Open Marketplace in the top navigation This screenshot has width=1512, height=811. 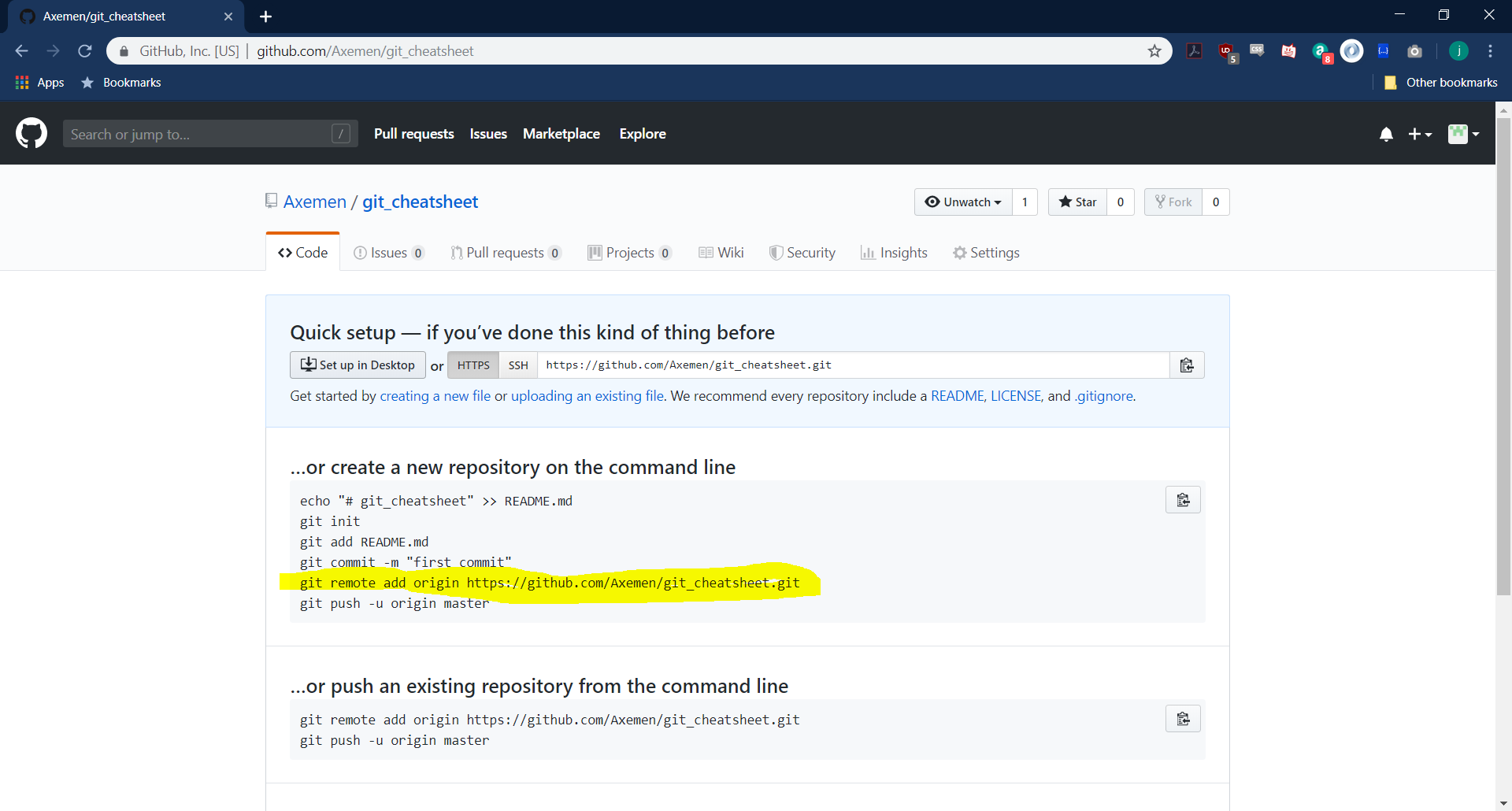[x=561, y=134]
